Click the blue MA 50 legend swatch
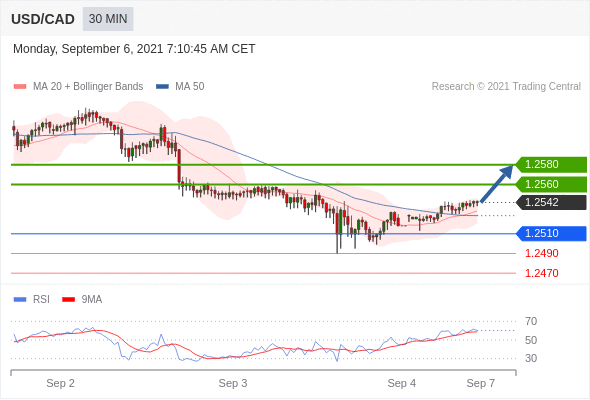This screenshot has height=400, width=590. tap(163, 87)
